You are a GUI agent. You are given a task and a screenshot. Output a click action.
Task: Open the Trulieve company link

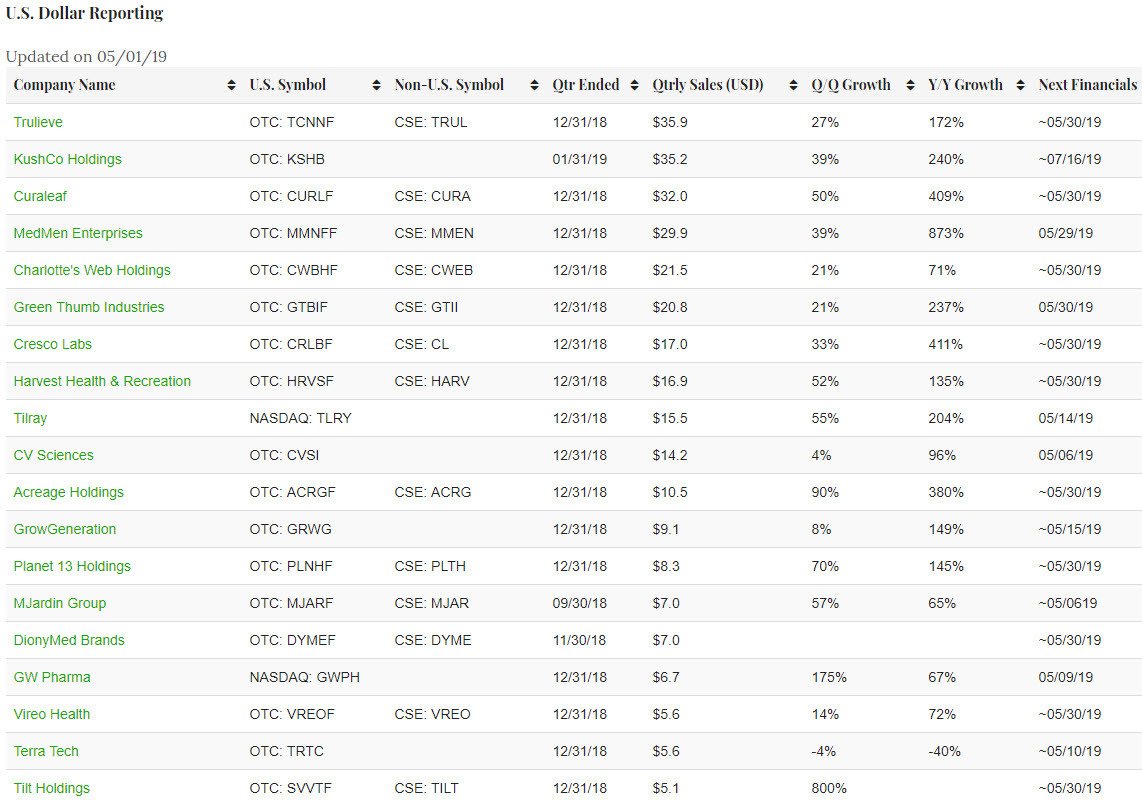[x=38, y=122]
